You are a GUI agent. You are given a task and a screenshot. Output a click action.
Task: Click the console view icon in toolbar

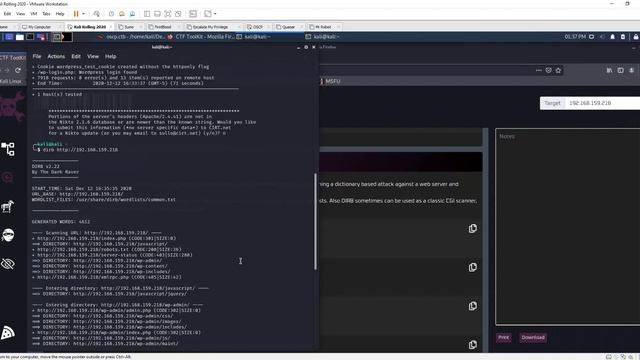pyautogui.click(x=193, y=14)
